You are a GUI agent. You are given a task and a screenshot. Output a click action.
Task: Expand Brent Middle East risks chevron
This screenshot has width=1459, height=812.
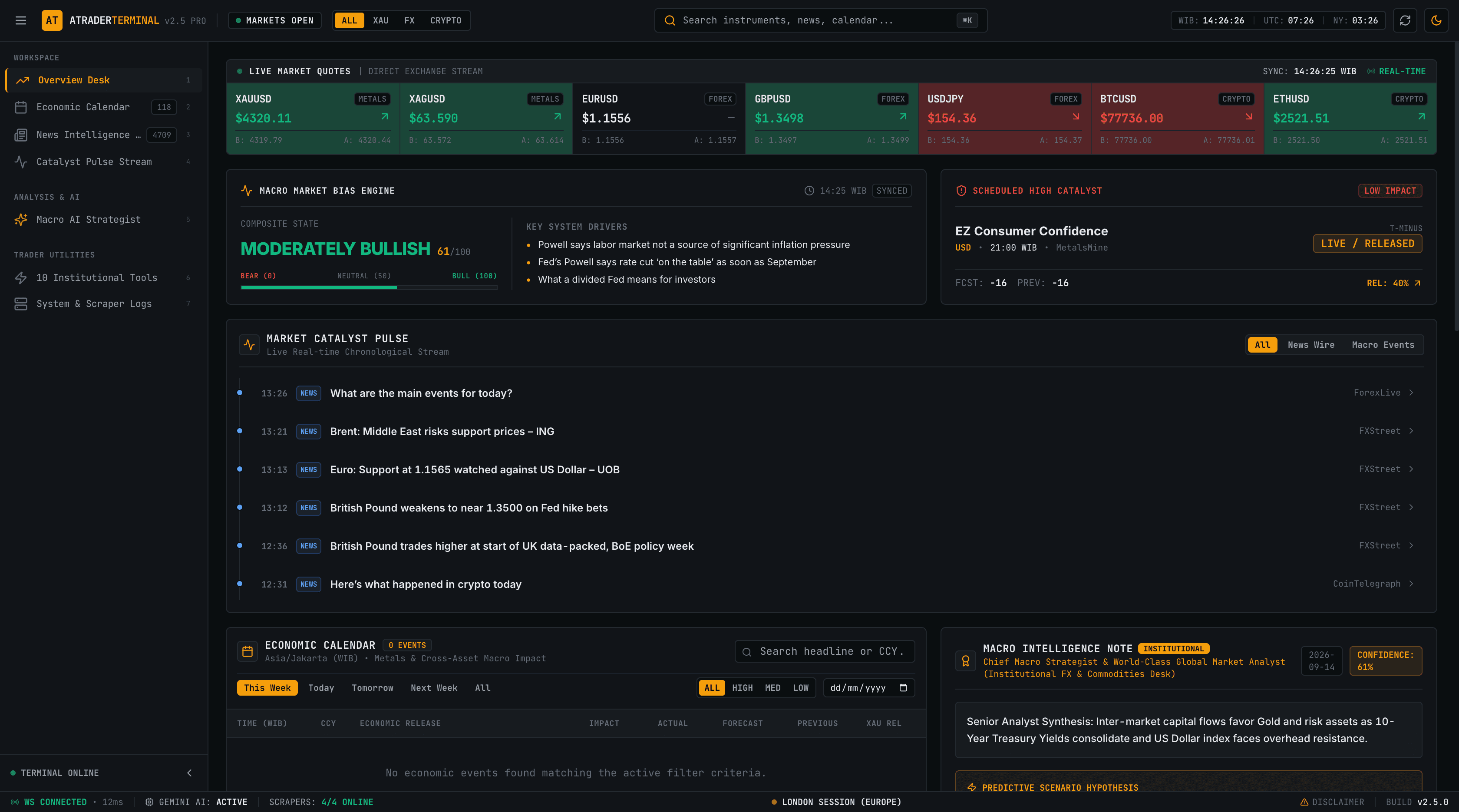(1411, 431)
